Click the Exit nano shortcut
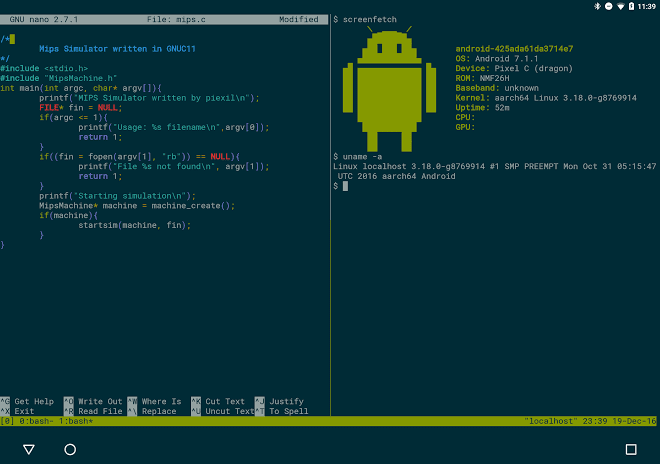The width and height of the screenshot is (660, 464). click(x=18, y=411)
